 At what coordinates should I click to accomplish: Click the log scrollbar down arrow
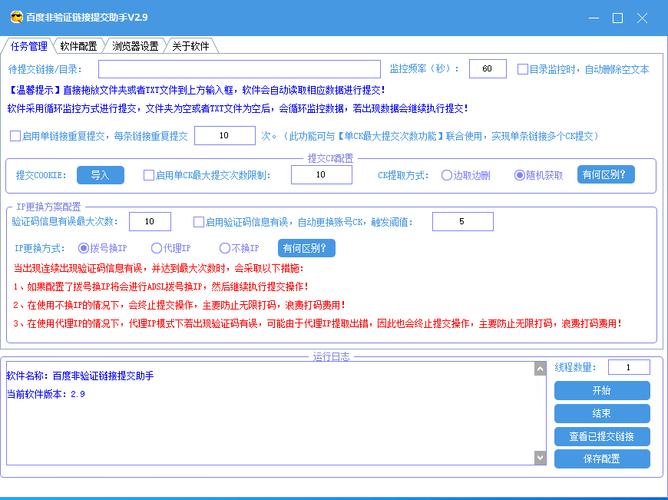click(x=540, y=458)
